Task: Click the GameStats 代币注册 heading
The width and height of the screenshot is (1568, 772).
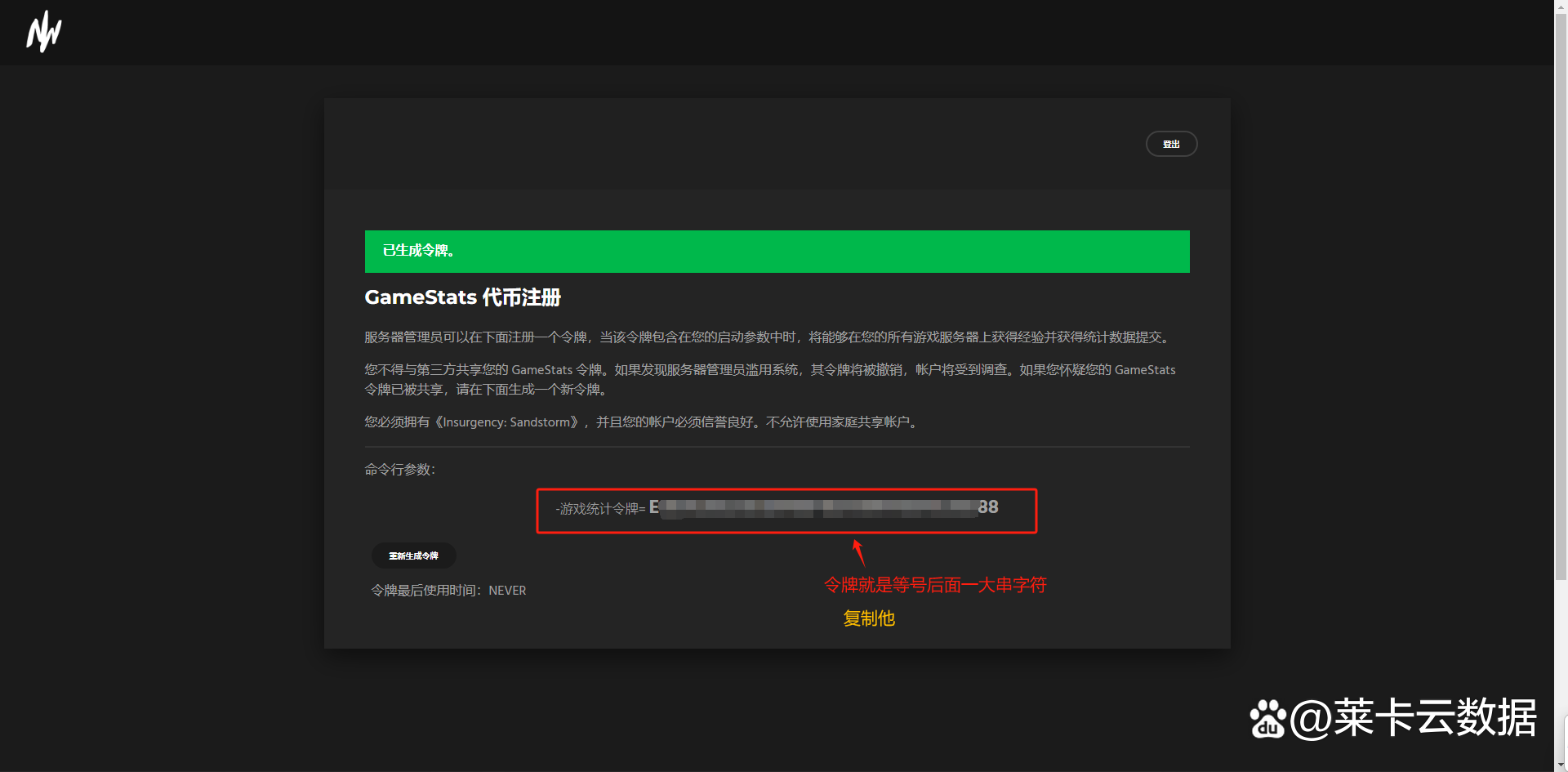Action: (x=462, y=297)
